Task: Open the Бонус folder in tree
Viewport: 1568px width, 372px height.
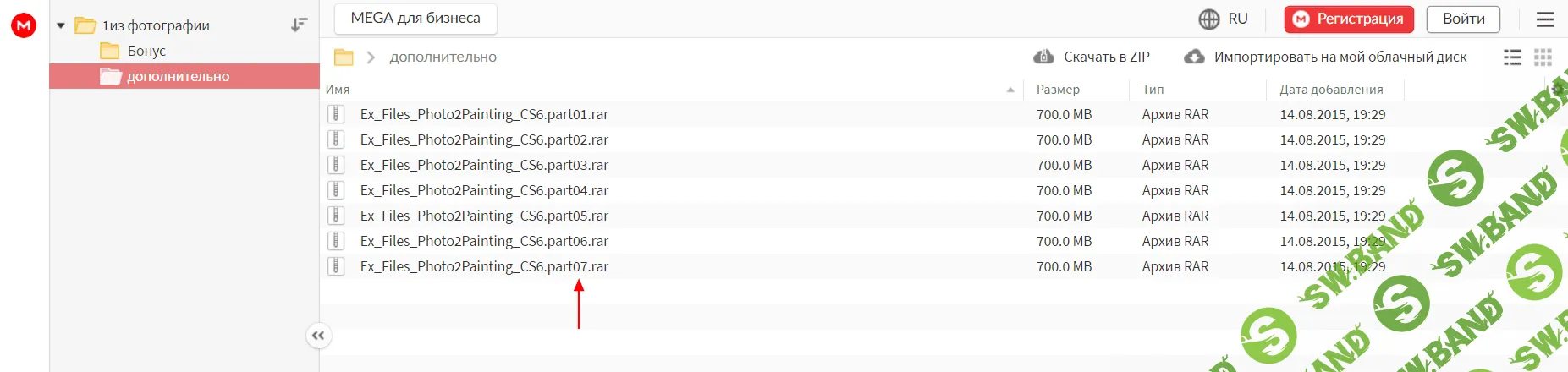Action: pos(146,51)
